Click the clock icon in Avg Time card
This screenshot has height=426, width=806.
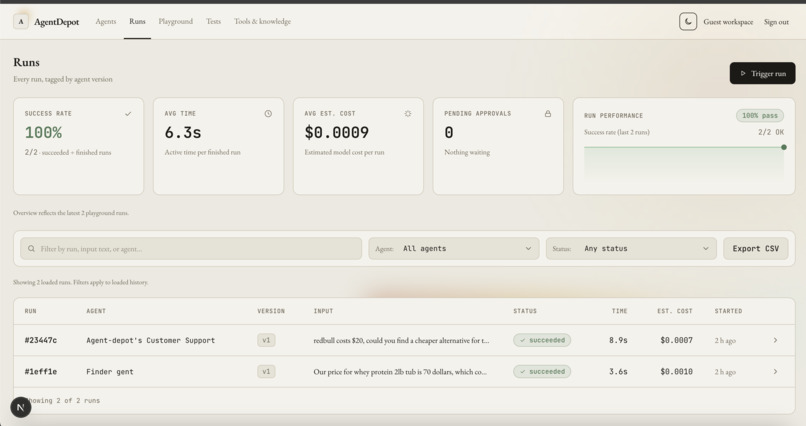pos(268,114)
